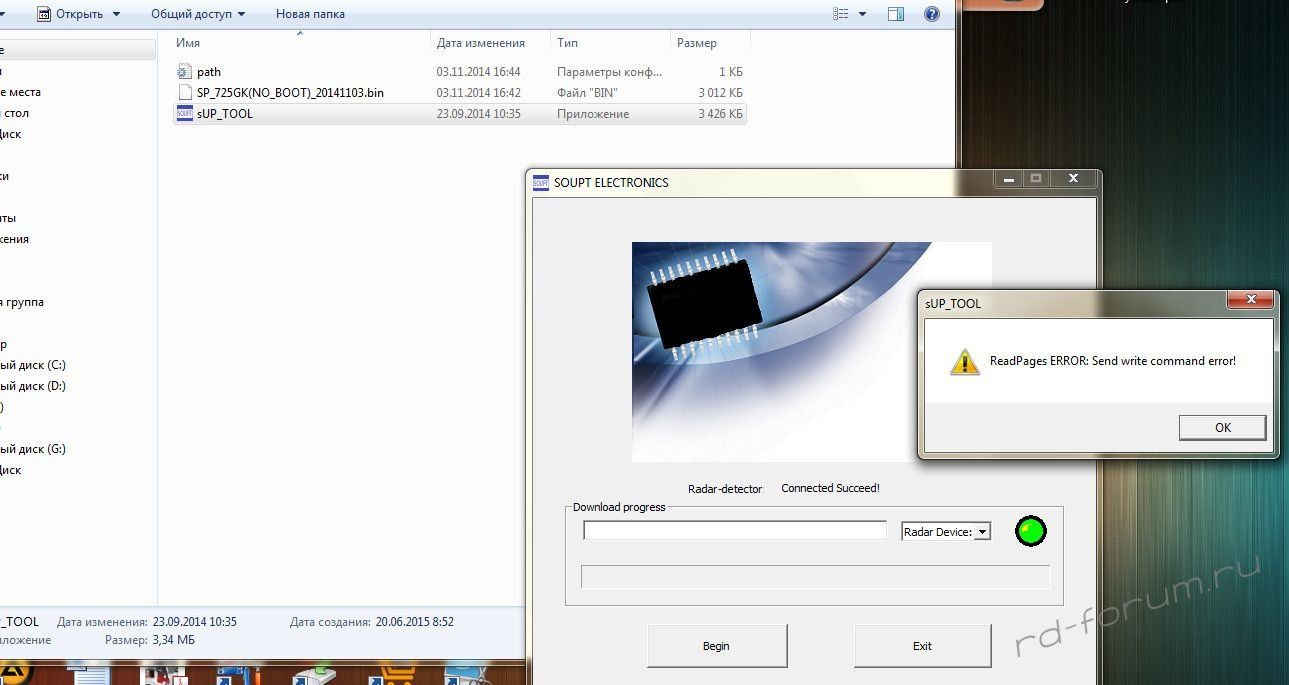This screenshot has height=685, width=1289.
Task: Click the green connection status indicator
Action: [1030, 531]
